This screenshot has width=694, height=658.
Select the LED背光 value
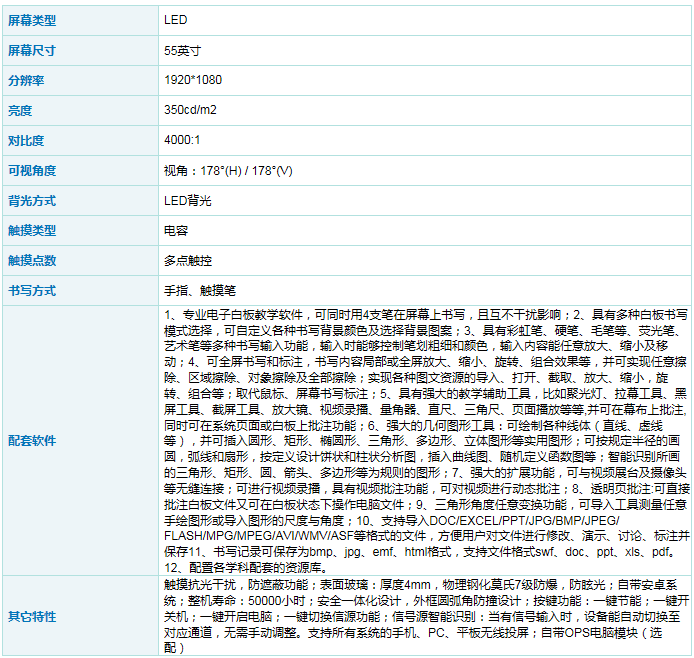click(x=188, y=201)
